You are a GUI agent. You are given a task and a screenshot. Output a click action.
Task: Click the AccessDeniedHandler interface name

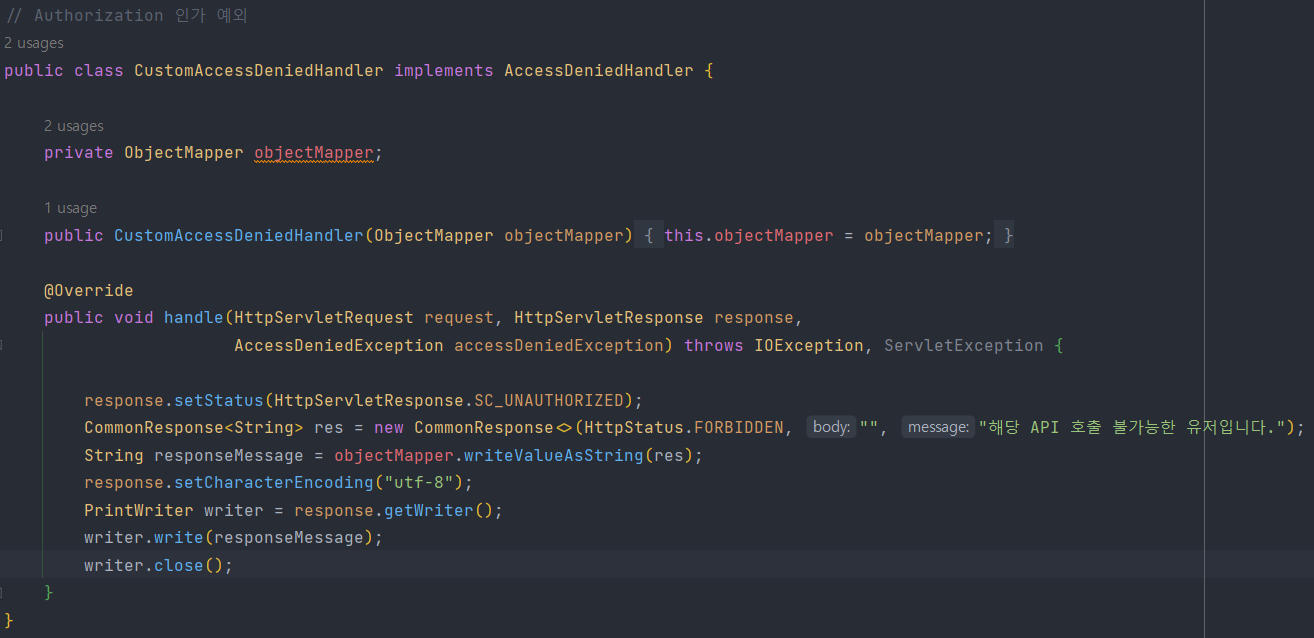[598, 70]
